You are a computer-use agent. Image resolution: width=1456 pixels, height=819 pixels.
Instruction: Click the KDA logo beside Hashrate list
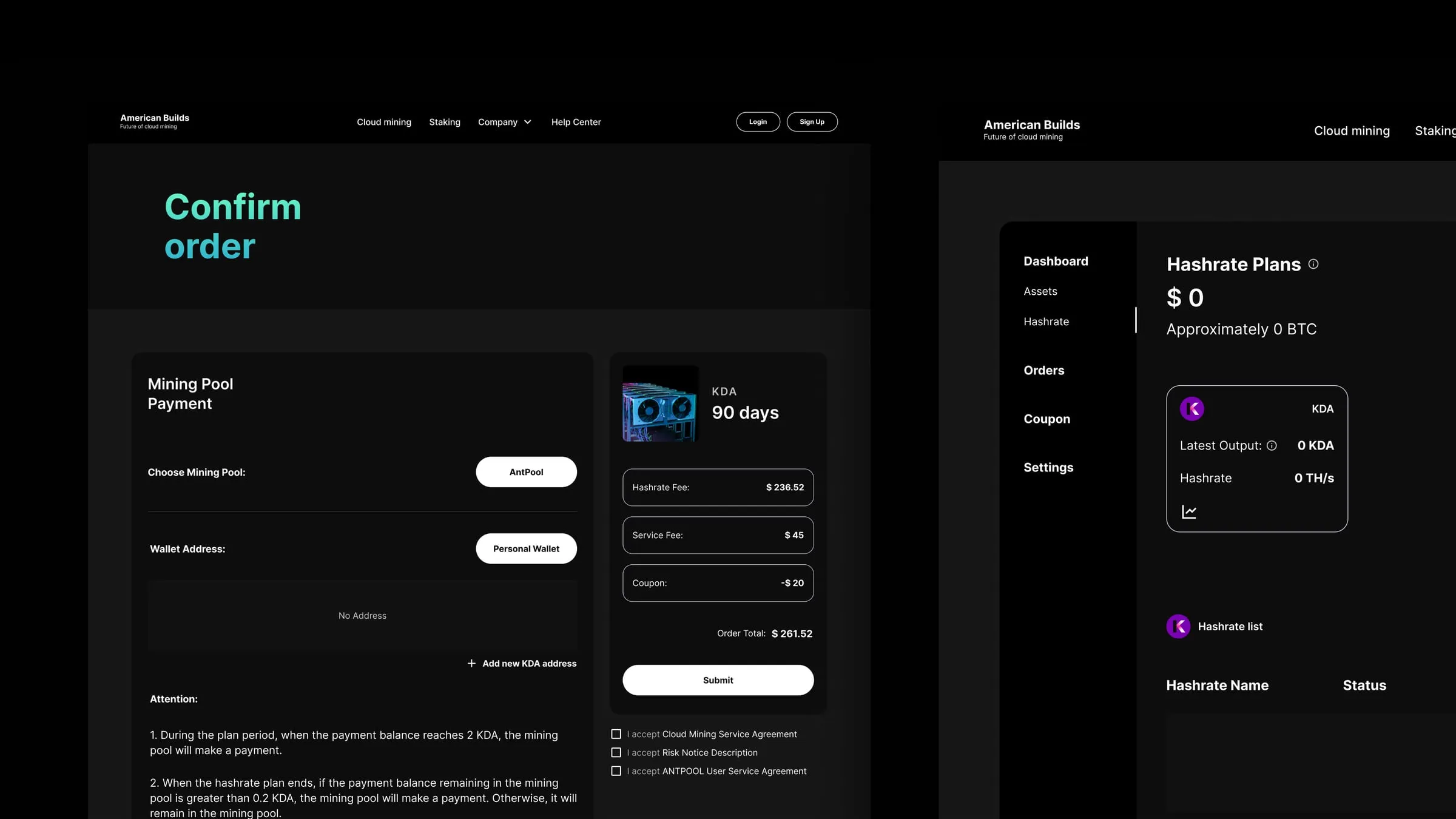1178,626
